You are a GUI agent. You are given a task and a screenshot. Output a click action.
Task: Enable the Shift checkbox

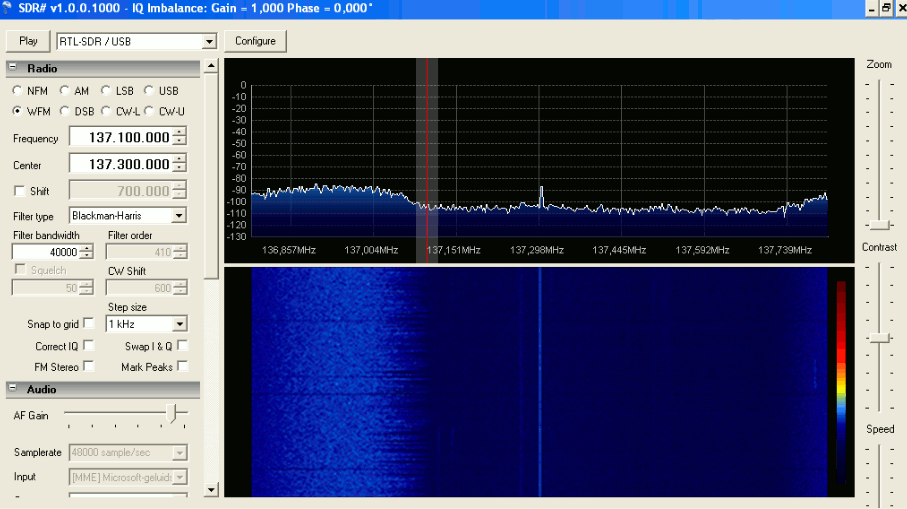point(19,191)
